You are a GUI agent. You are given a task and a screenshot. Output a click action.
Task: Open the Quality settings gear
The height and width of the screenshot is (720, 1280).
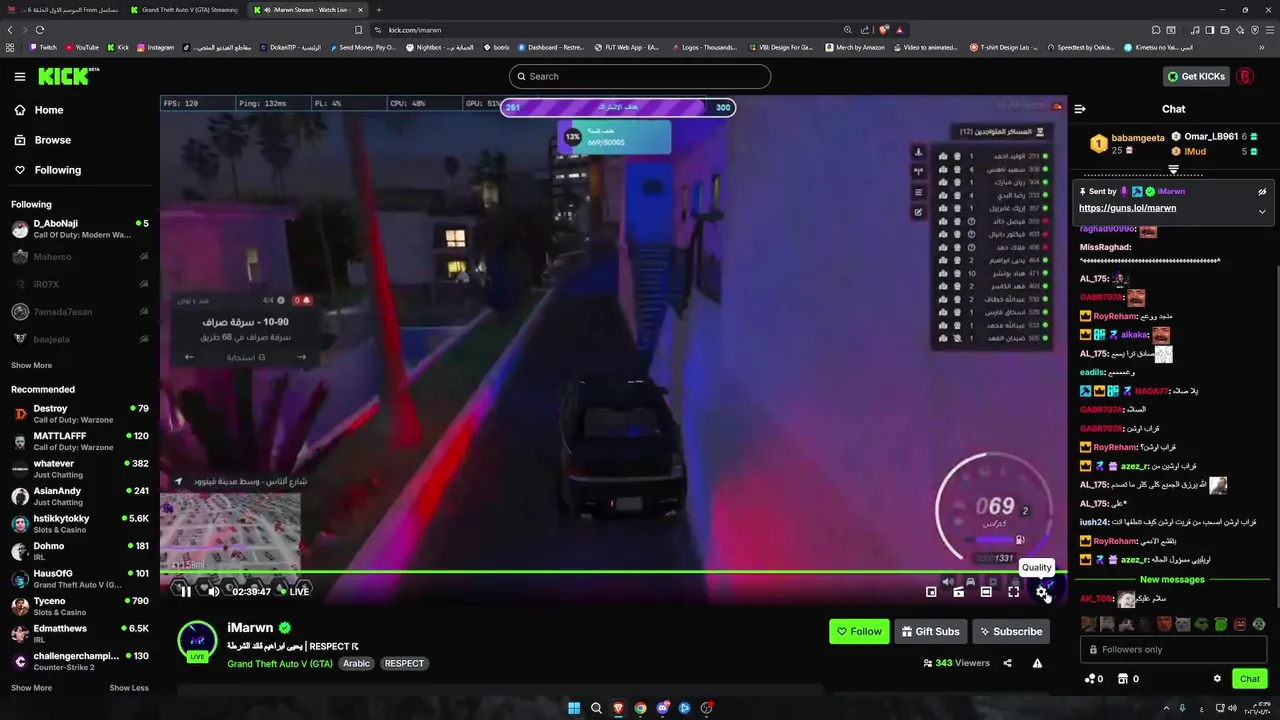1042,592
